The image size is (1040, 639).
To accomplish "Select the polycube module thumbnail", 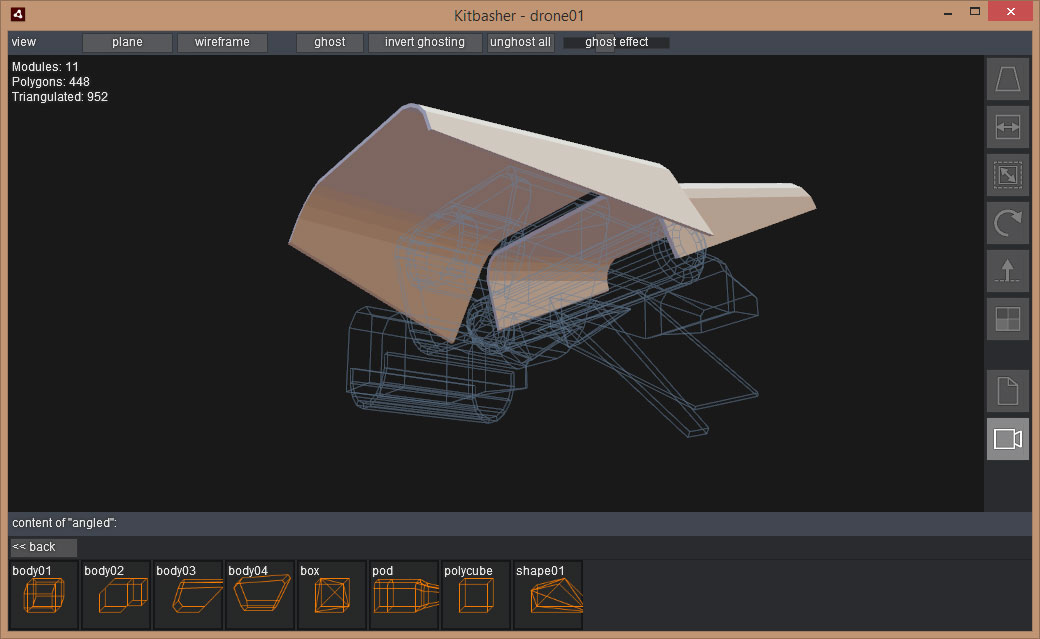I will (476, 595).
